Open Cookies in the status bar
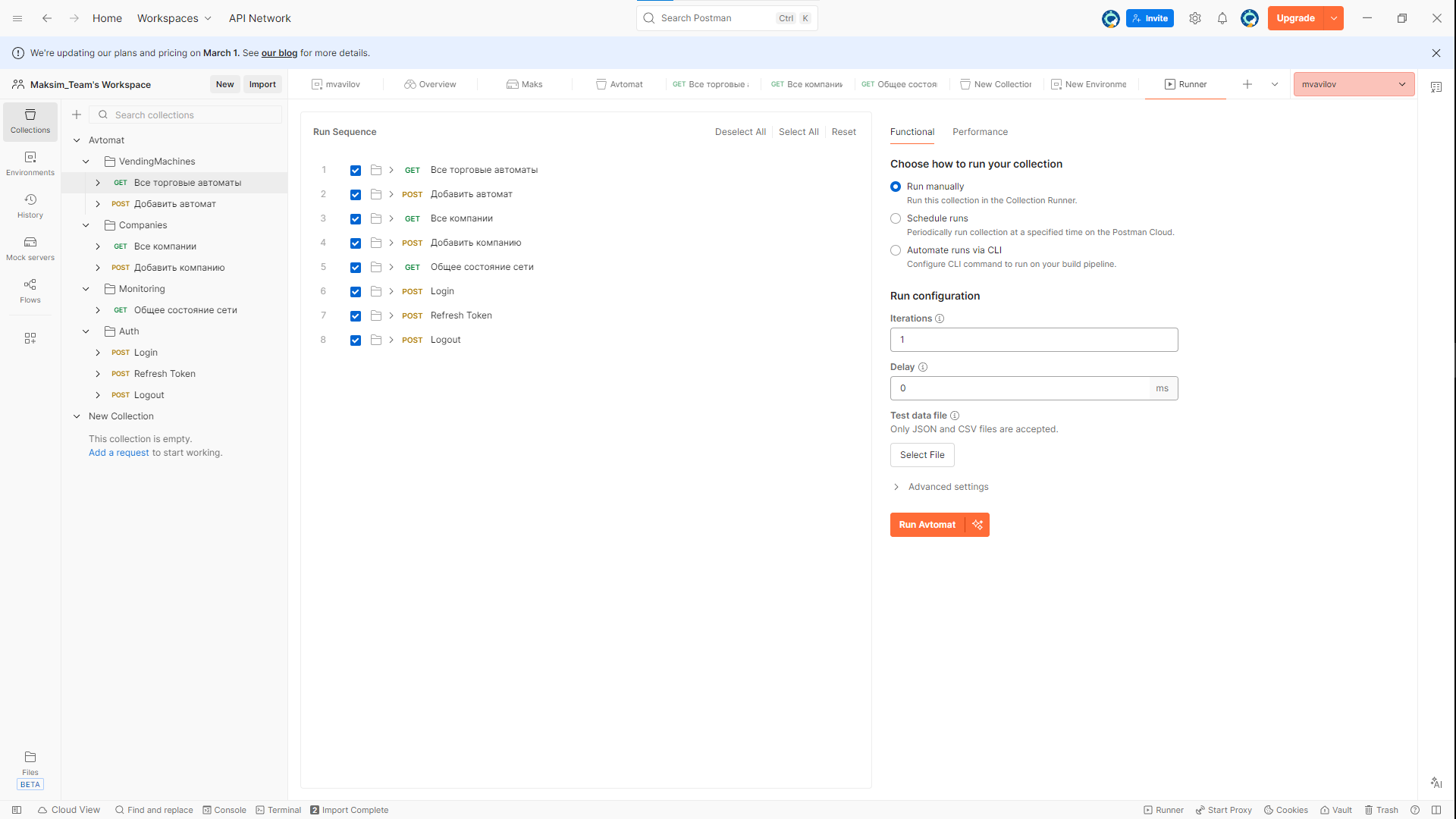 click(1285, 810)
